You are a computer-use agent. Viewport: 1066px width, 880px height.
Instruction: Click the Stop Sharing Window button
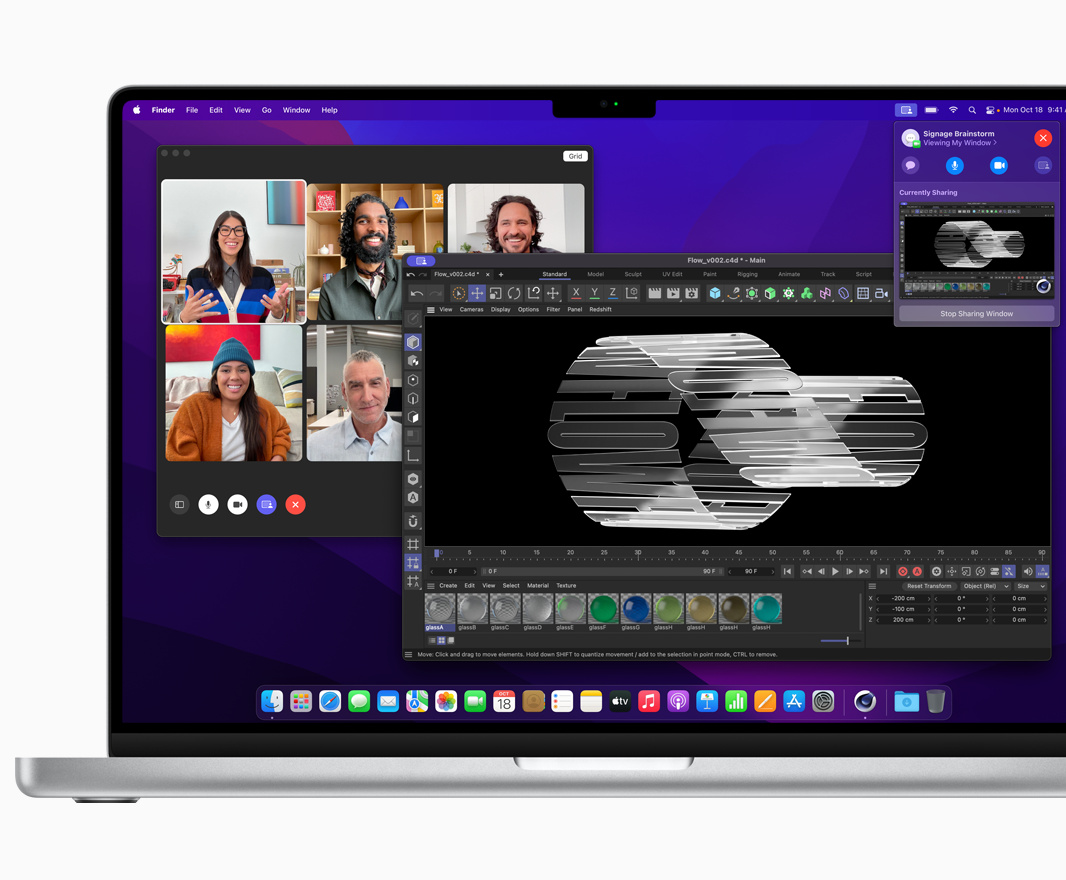976,314
